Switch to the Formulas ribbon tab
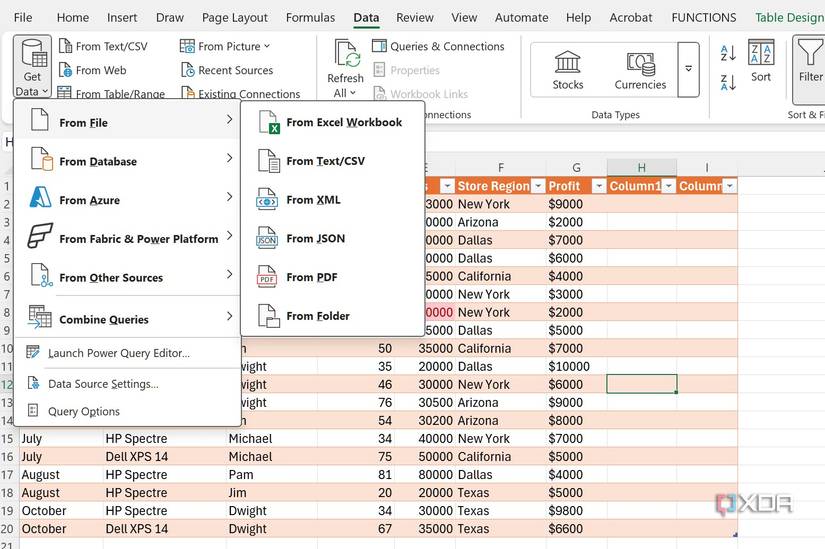825x549 pixels. [x=310, y=17]
